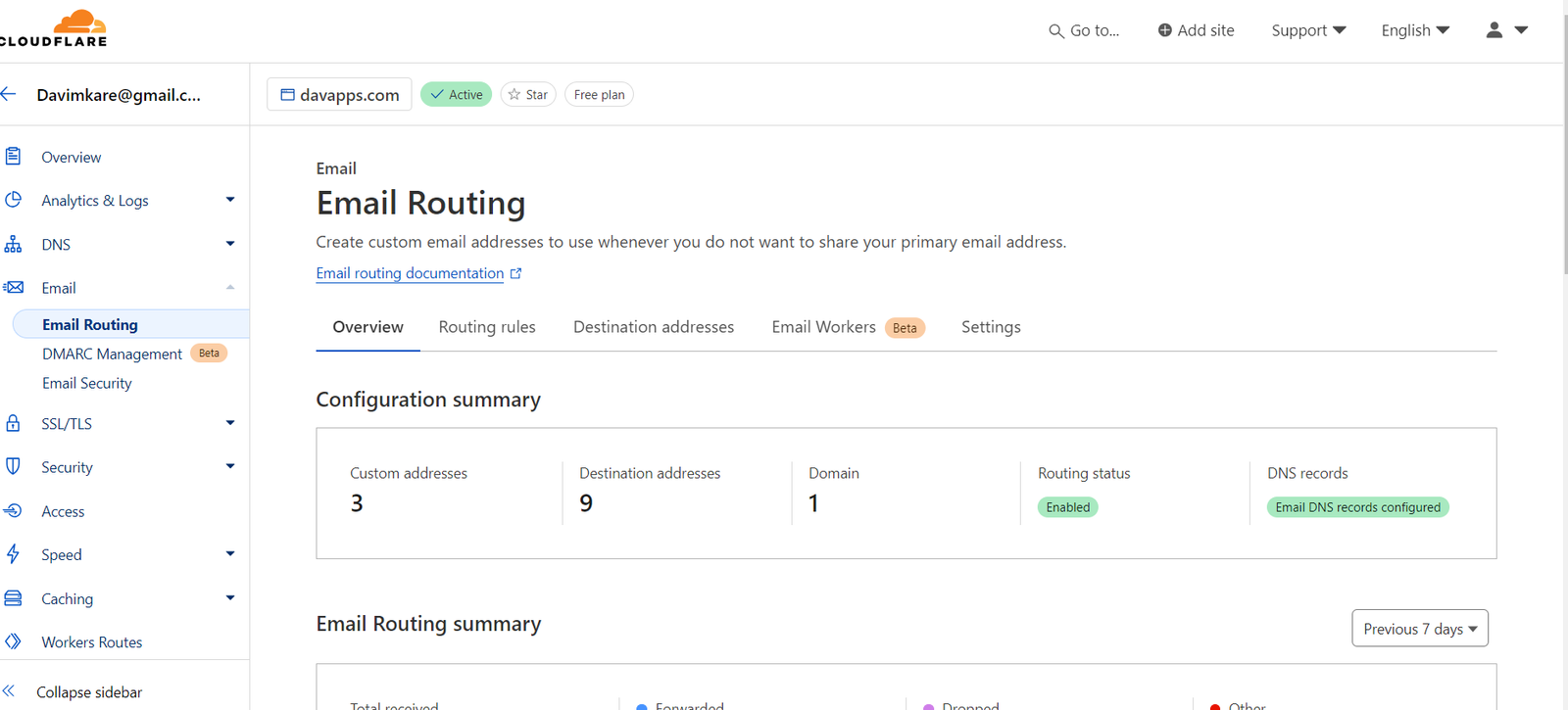Click the Add site button text
This screenshot has width=1568, height=710.
point(1205,30)
